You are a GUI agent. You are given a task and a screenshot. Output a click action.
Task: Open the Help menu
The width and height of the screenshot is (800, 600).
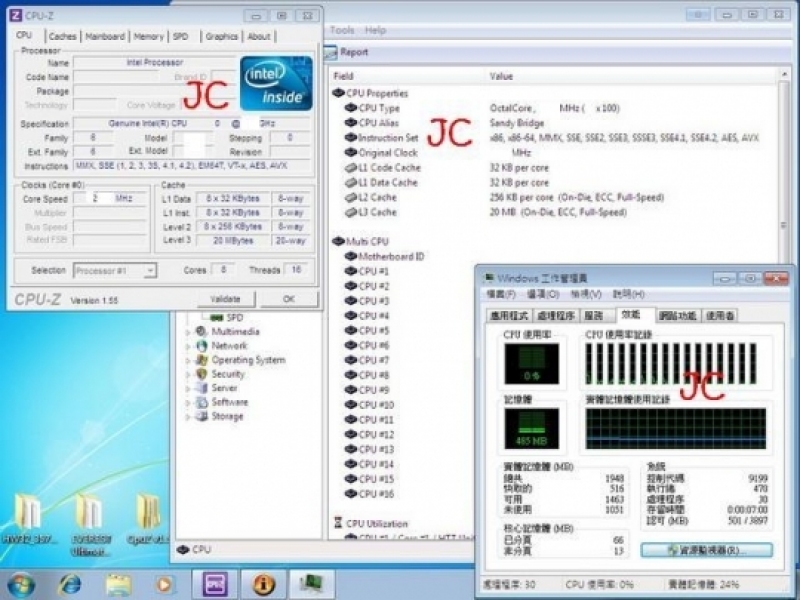coord(375,30)
